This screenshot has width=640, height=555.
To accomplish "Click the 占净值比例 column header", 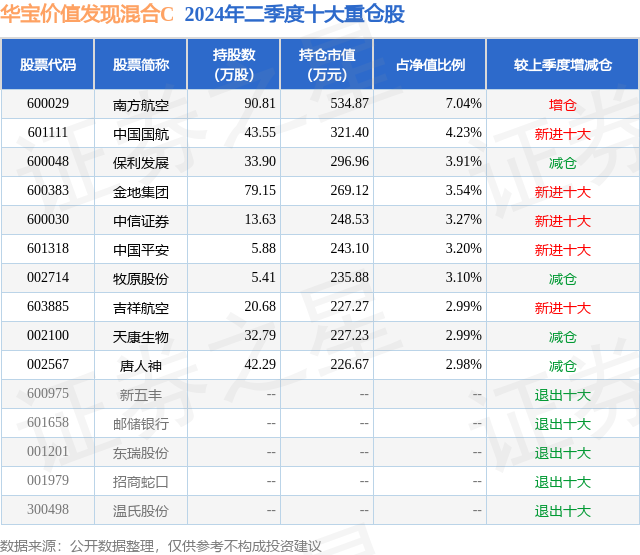I will coord(430,64).
